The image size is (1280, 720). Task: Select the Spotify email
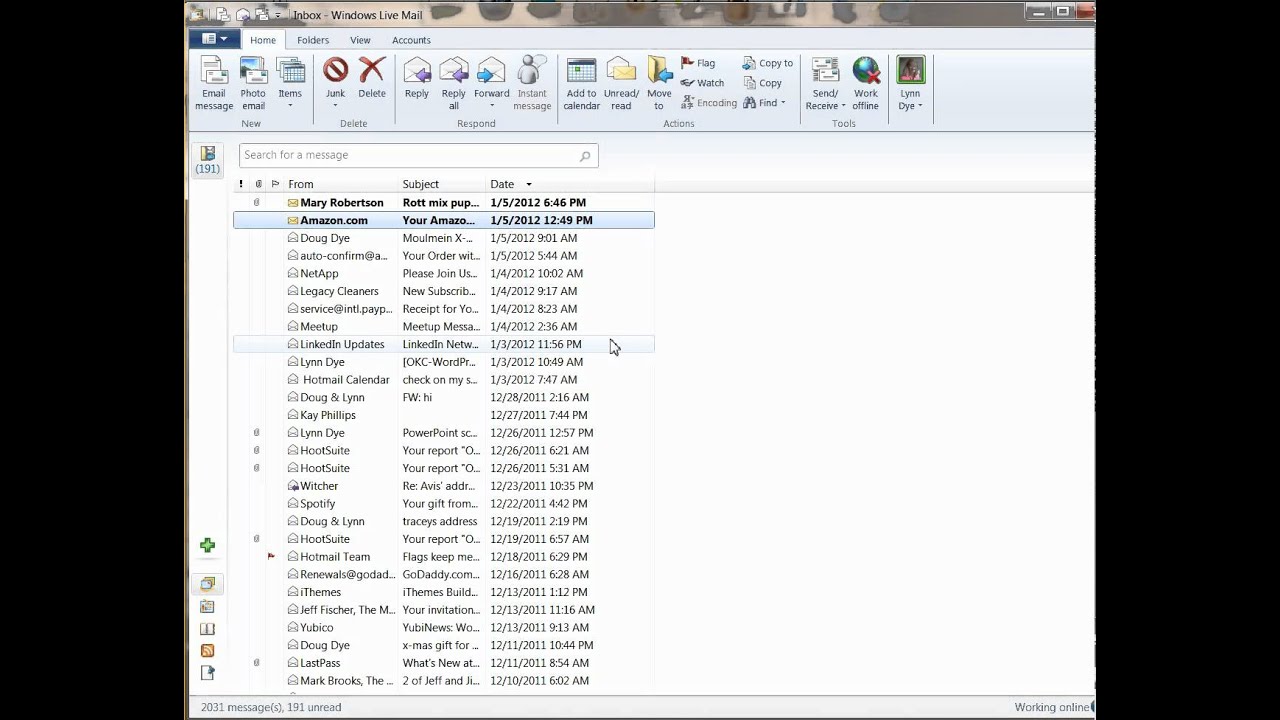point(444,504)
